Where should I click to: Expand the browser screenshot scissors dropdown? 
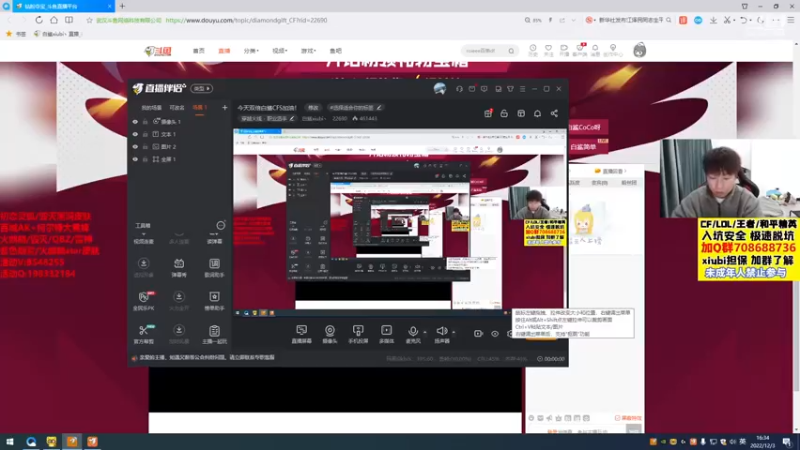pos(734,20)
